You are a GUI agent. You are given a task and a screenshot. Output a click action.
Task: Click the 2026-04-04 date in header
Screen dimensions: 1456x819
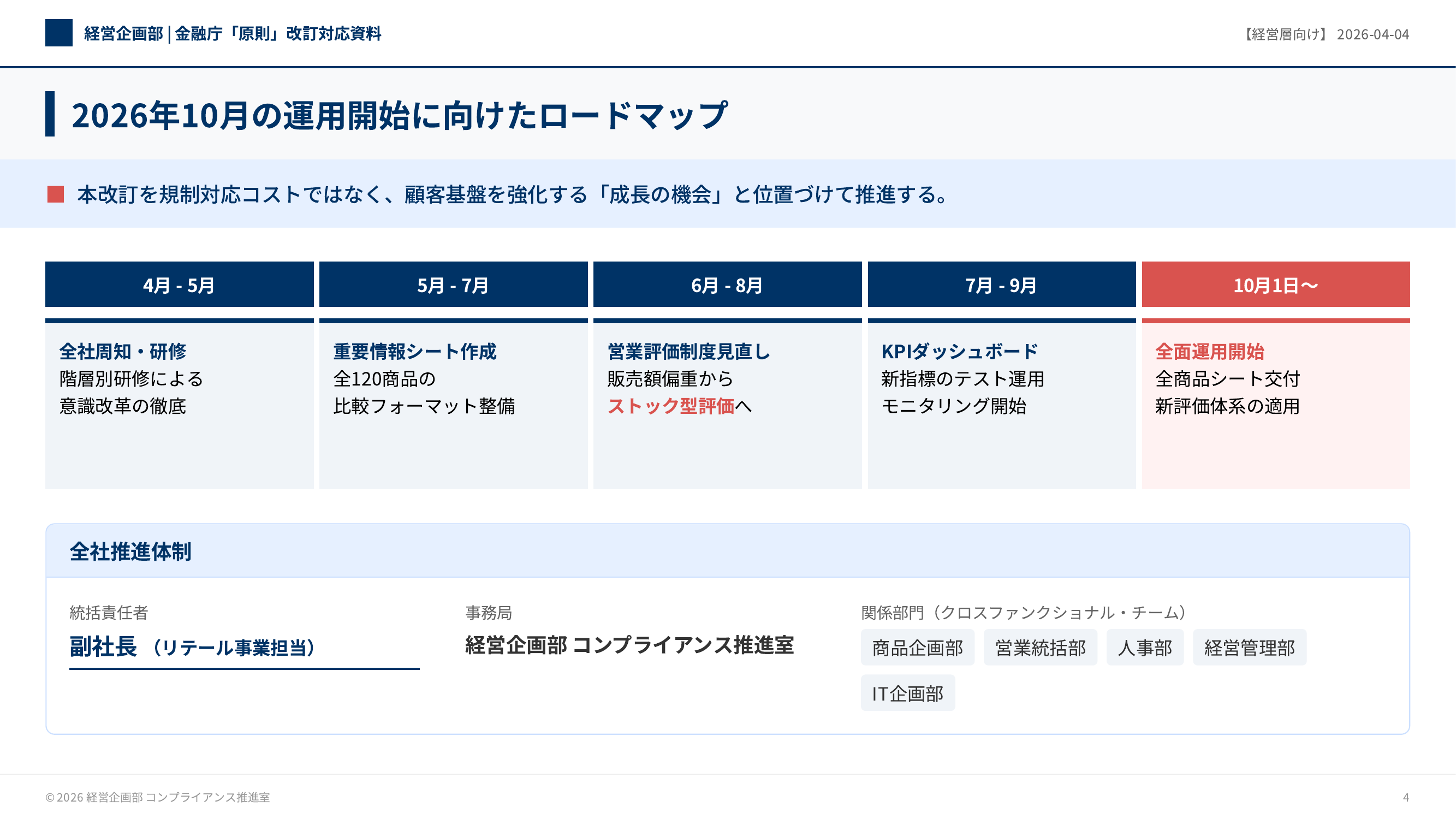[x=1372, y=34]
